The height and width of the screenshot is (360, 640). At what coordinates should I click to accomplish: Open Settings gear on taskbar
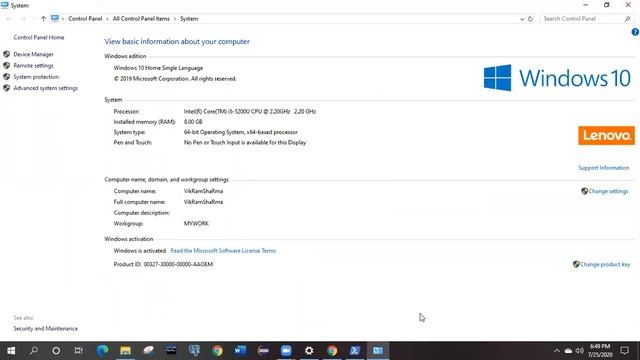tap(309, 351)
